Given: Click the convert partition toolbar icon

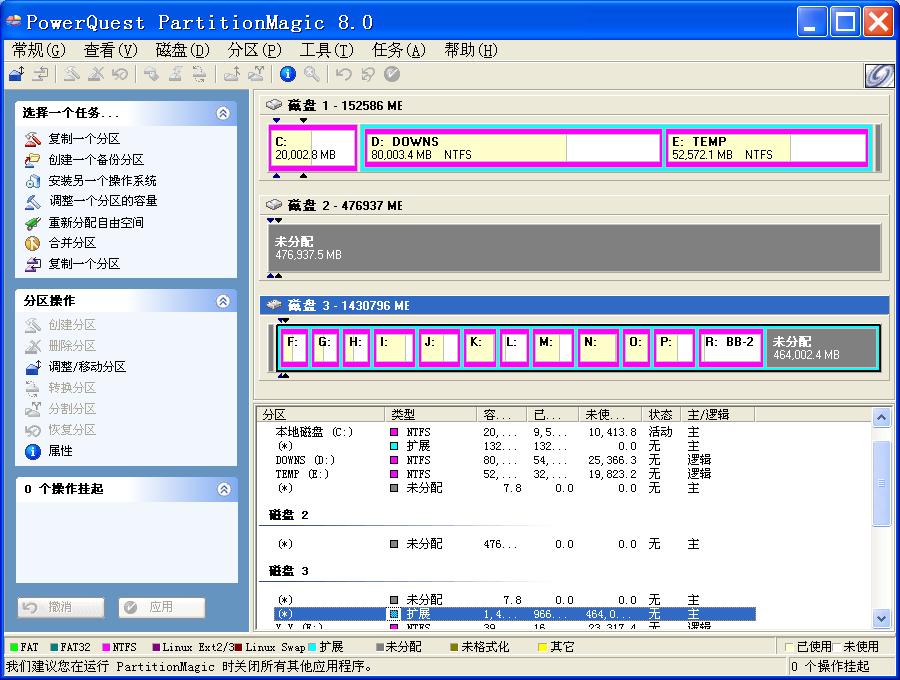Looking at the screenshot, I should pos(199,74).
